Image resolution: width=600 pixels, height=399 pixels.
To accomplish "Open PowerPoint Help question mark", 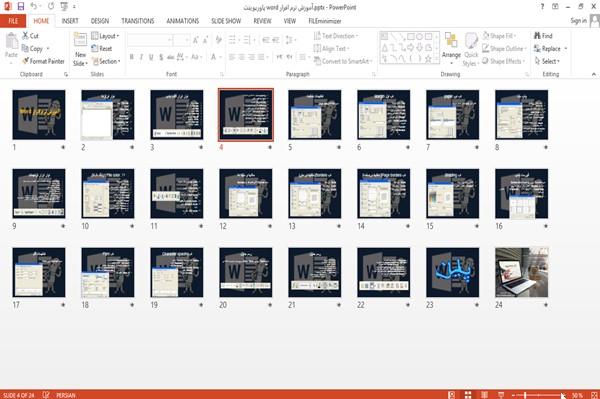I will point(542,7).
